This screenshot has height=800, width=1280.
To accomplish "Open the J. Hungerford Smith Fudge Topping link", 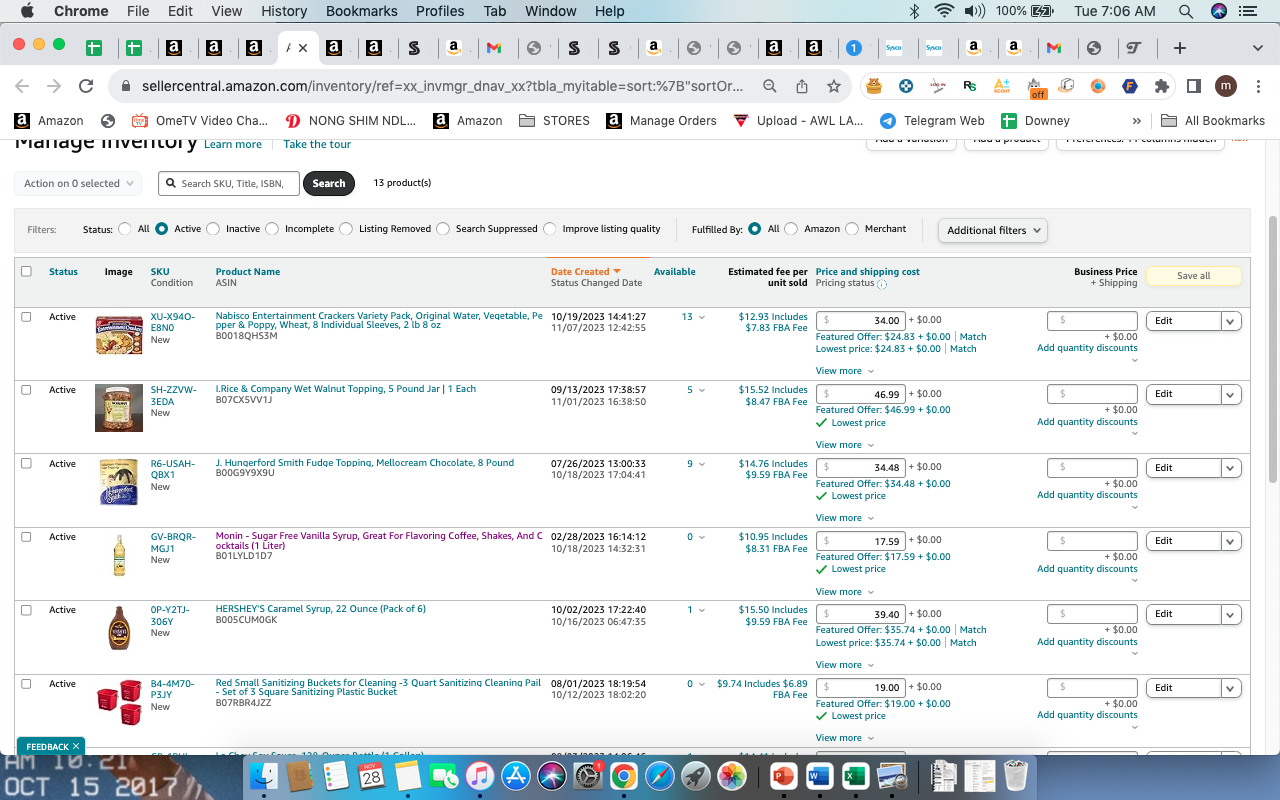I will point(365,463).
